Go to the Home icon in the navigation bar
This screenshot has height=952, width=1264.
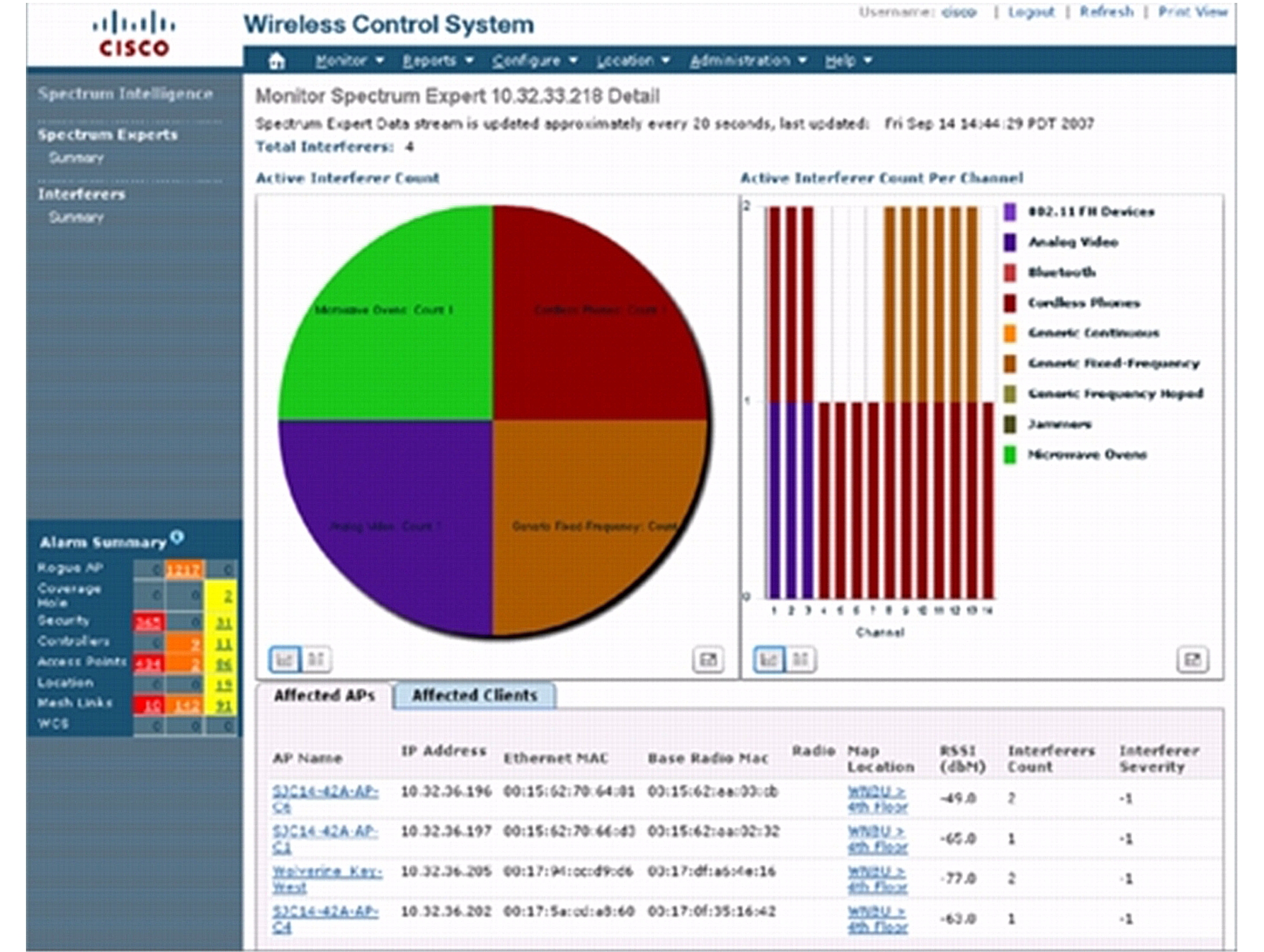point(277,61)
